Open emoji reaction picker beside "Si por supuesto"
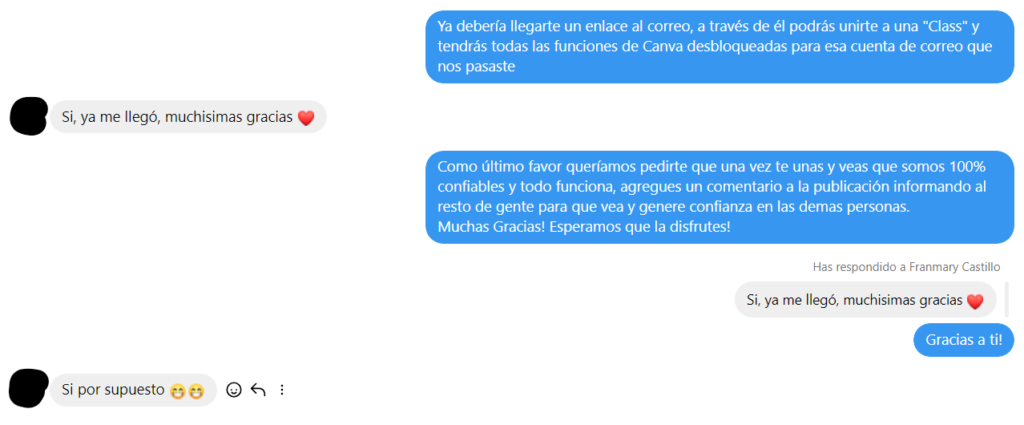1024x425 pixels. coord(234,390)
